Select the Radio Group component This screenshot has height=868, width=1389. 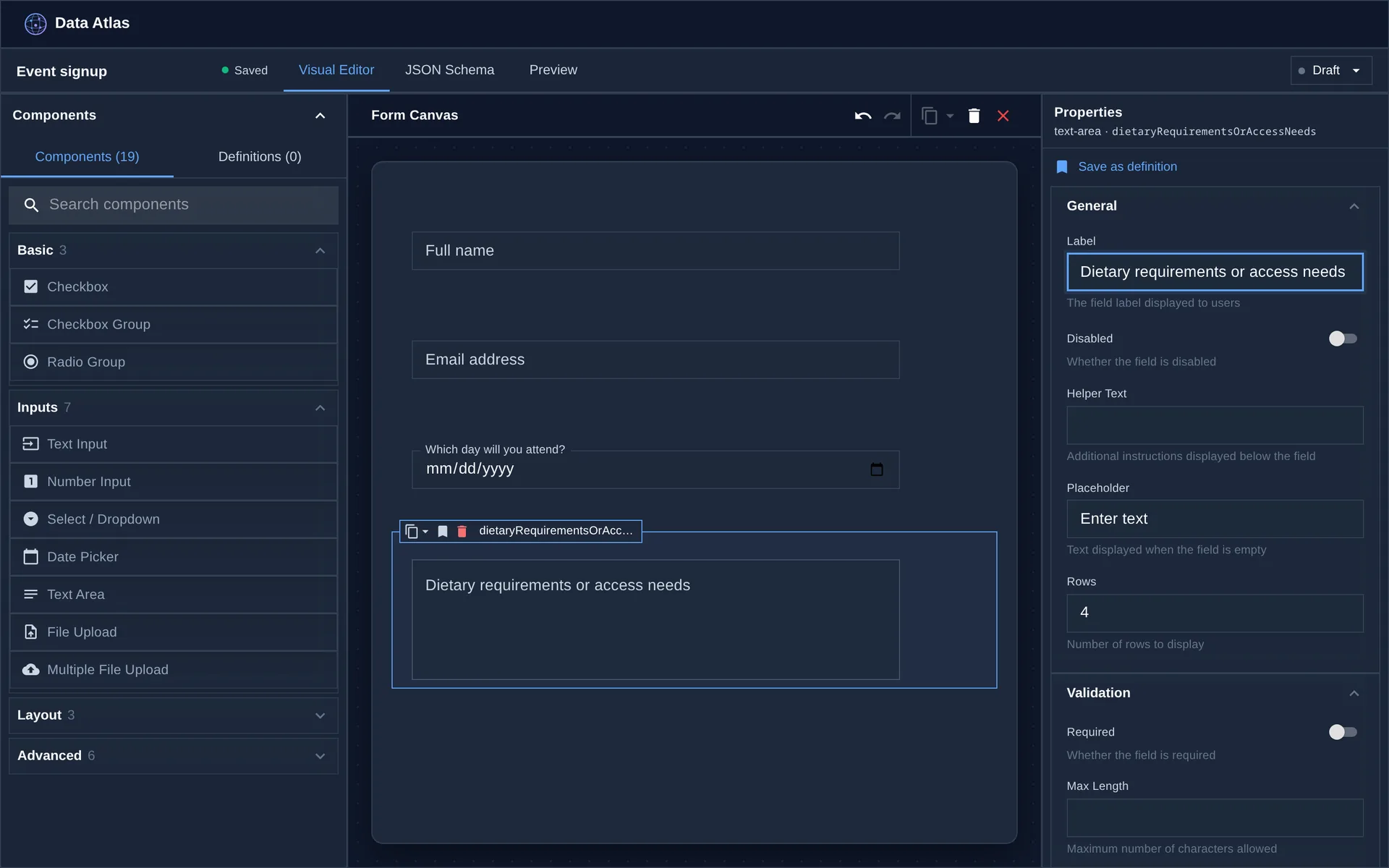tap(174, 362)
